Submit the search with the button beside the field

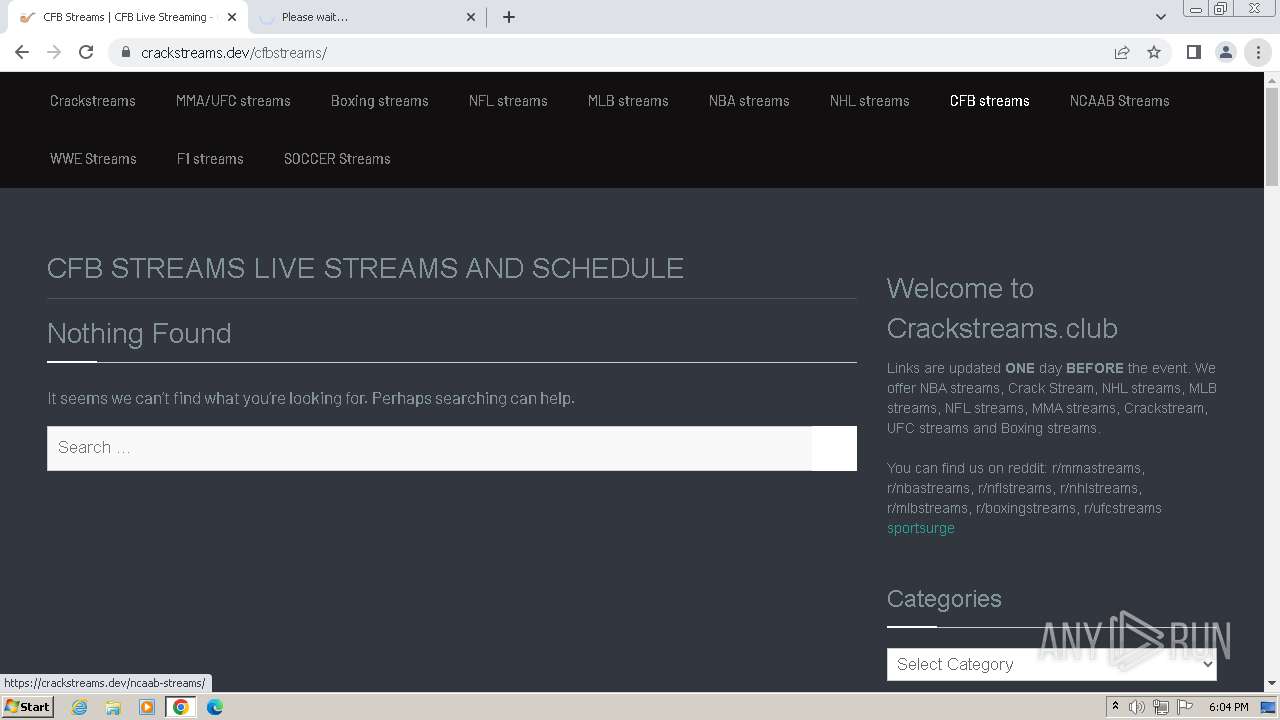point(835,448)
